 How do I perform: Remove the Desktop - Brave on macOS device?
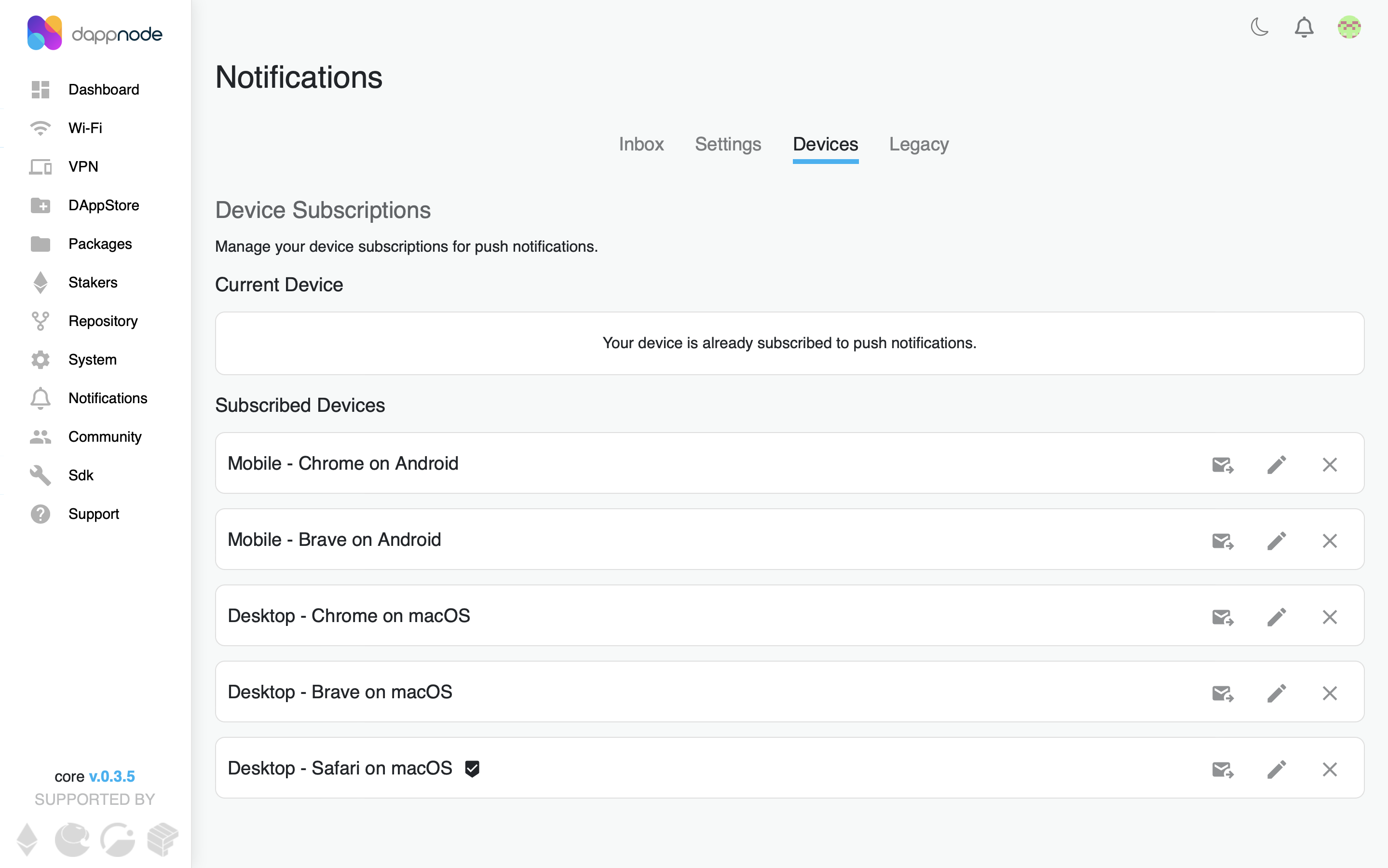coord(1330,692)
